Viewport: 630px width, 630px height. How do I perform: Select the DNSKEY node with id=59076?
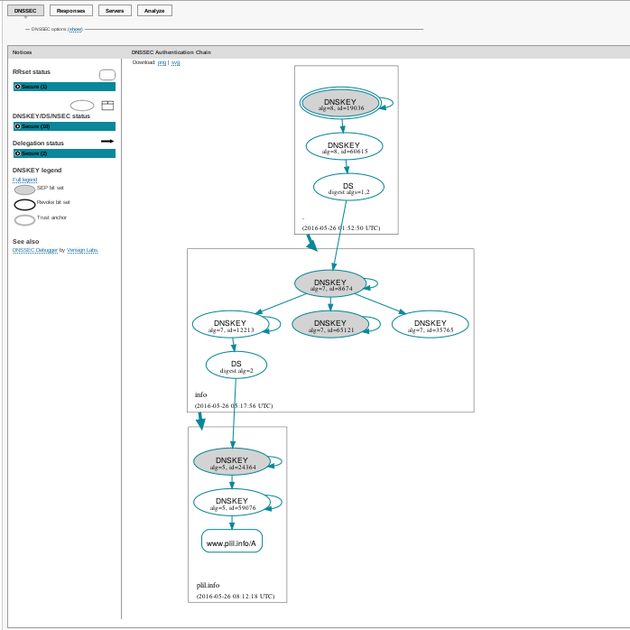(232, 502)
